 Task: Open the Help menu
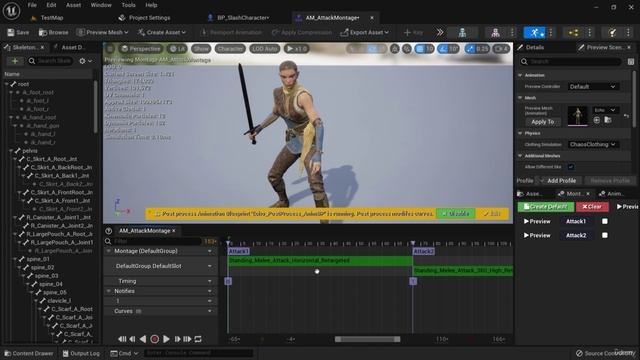[151, 5]
